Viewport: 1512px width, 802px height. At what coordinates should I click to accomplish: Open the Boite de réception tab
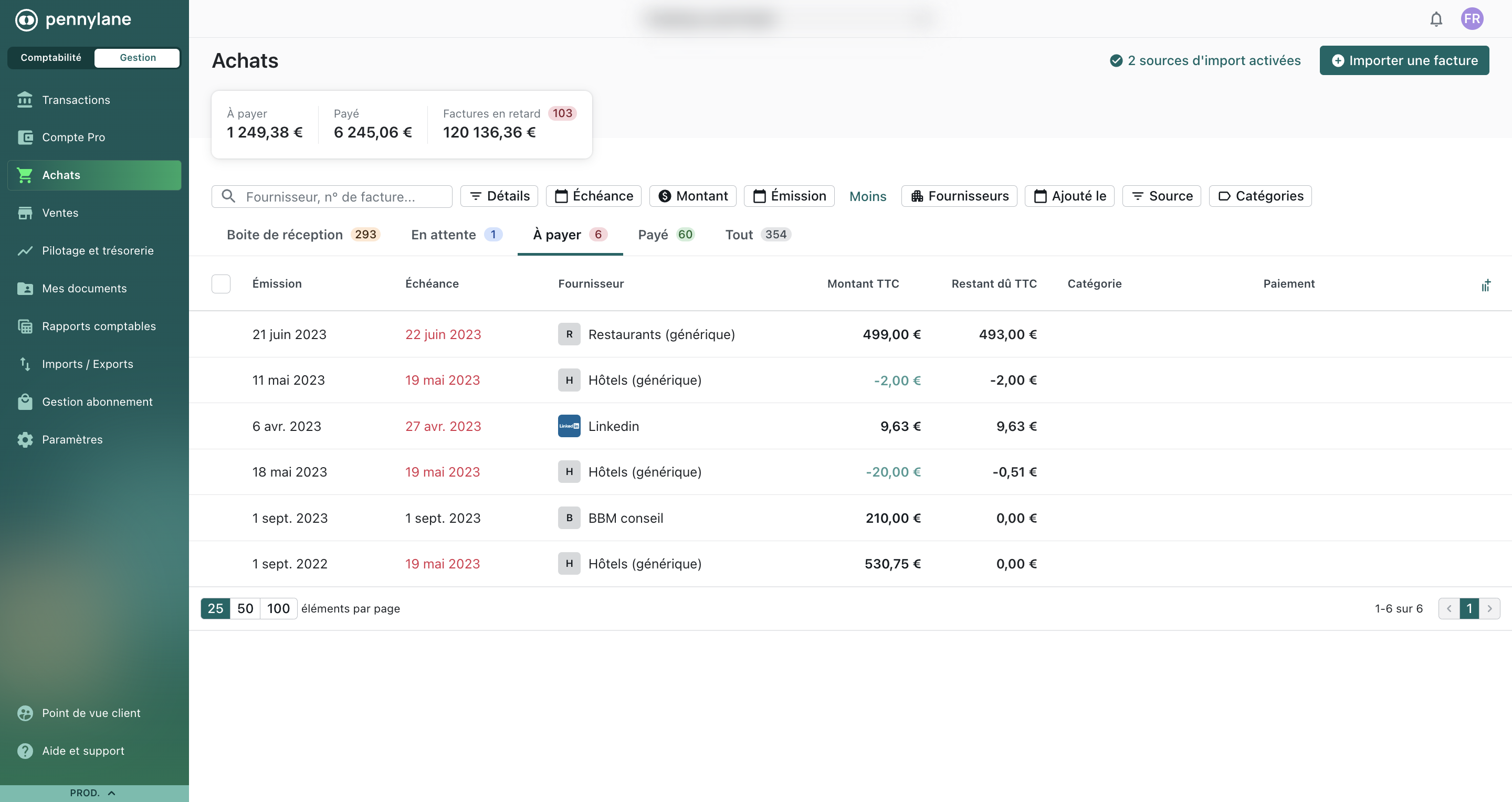(303, 235)
